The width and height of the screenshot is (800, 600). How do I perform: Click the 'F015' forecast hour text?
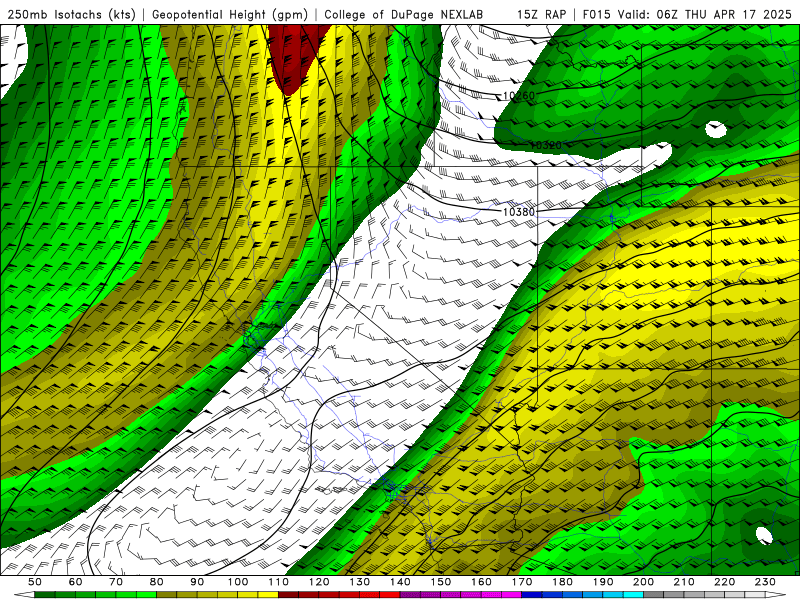597,14
